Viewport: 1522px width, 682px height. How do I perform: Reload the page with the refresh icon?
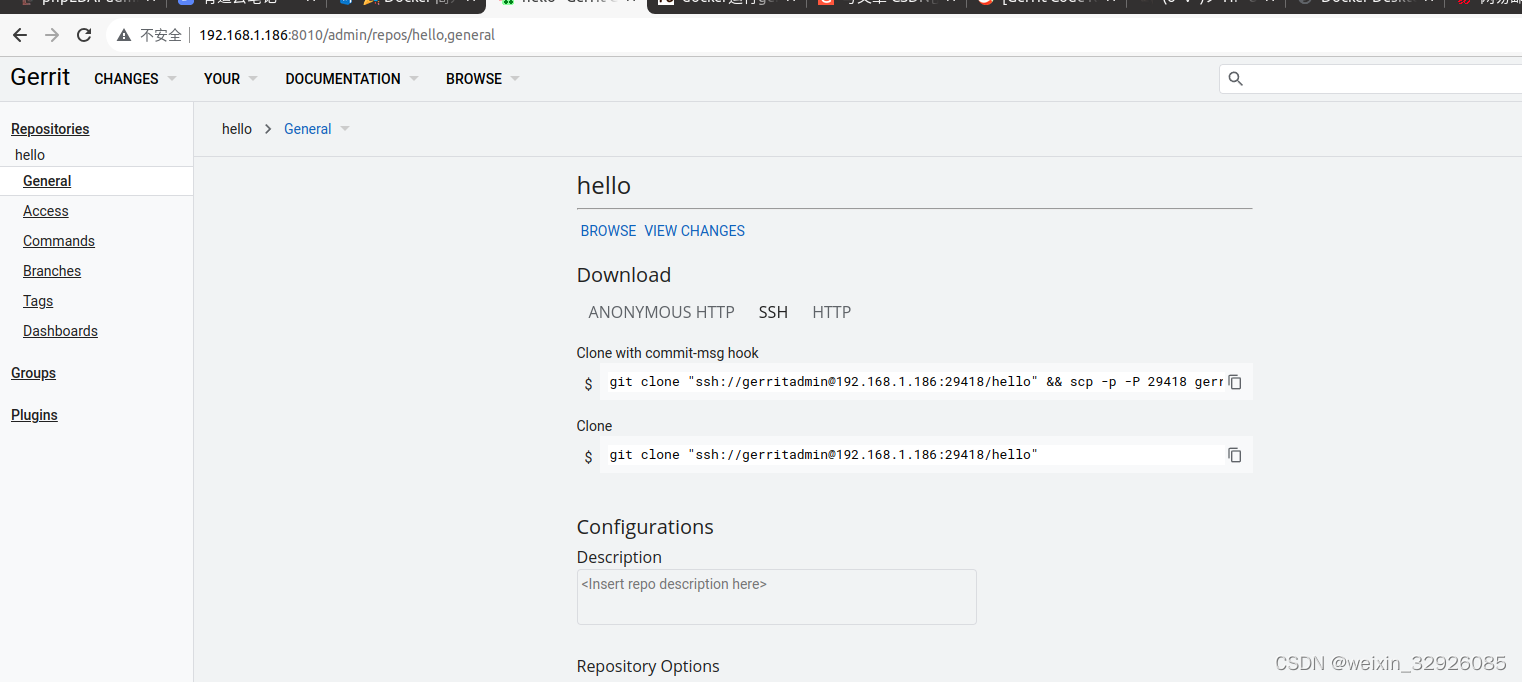pyautogui.click(x=83, y=34)
